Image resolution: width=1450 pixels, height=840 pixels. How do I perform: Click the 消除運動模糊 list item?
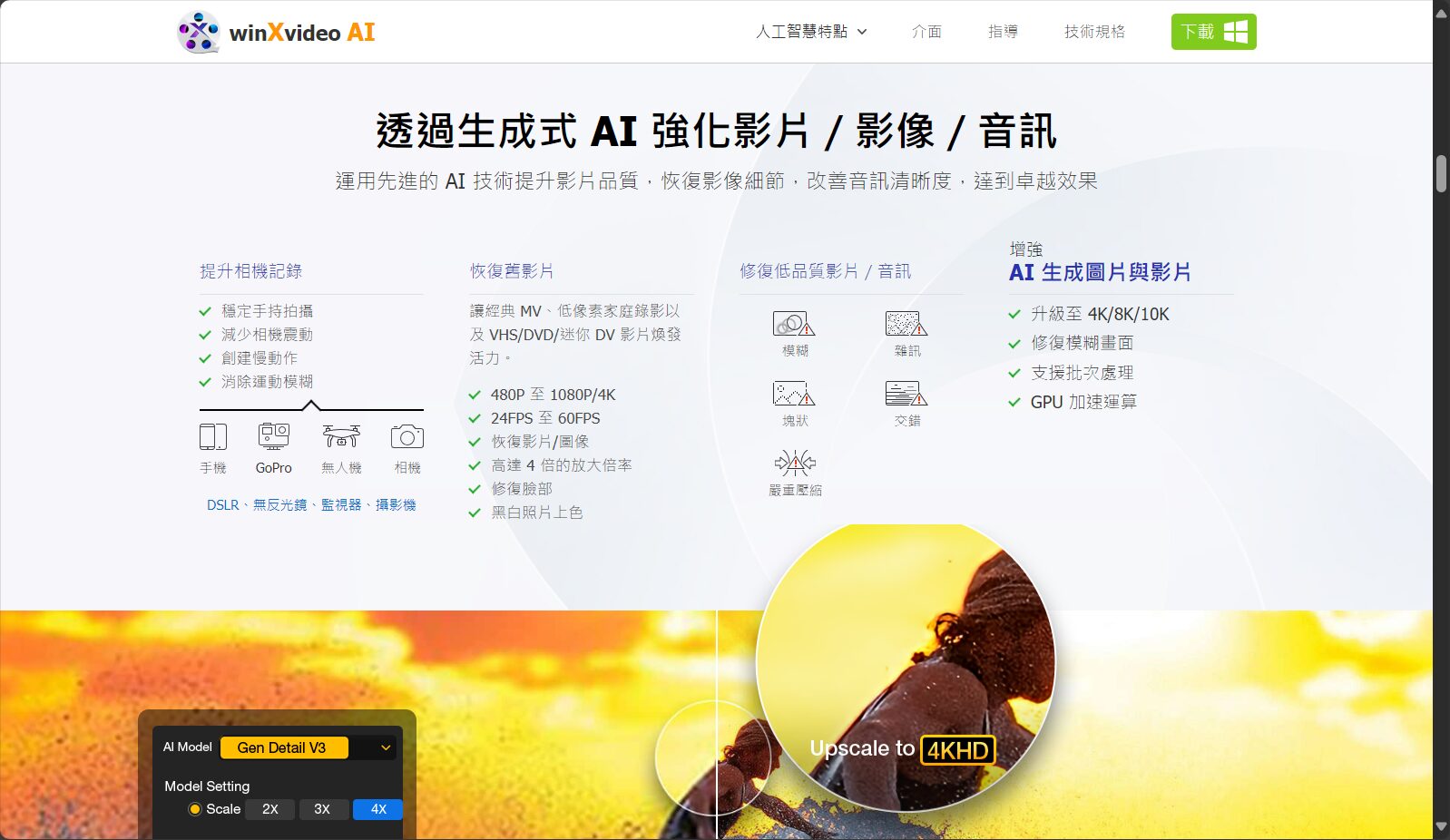257,382
